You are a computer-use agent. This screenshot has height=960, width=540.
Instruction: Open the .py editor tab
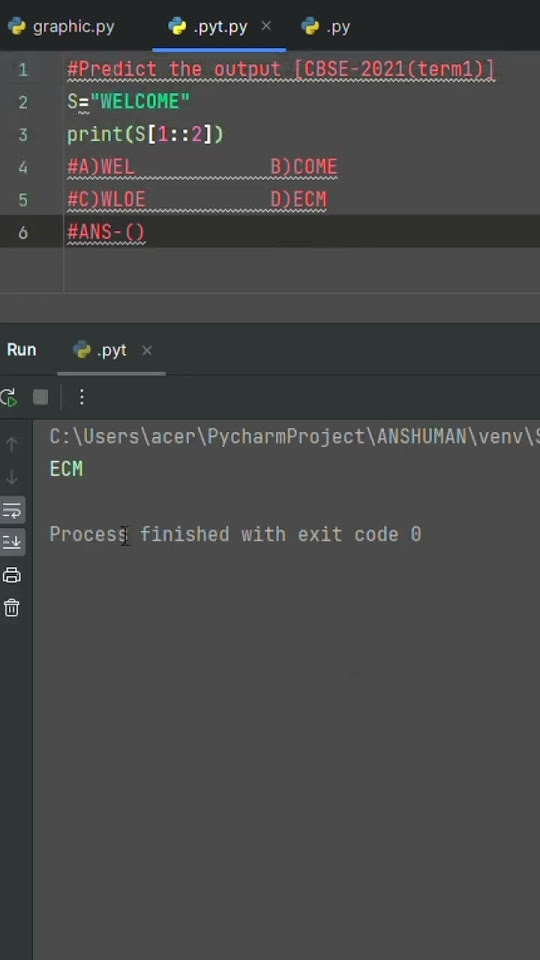click(x=326, y=27)
